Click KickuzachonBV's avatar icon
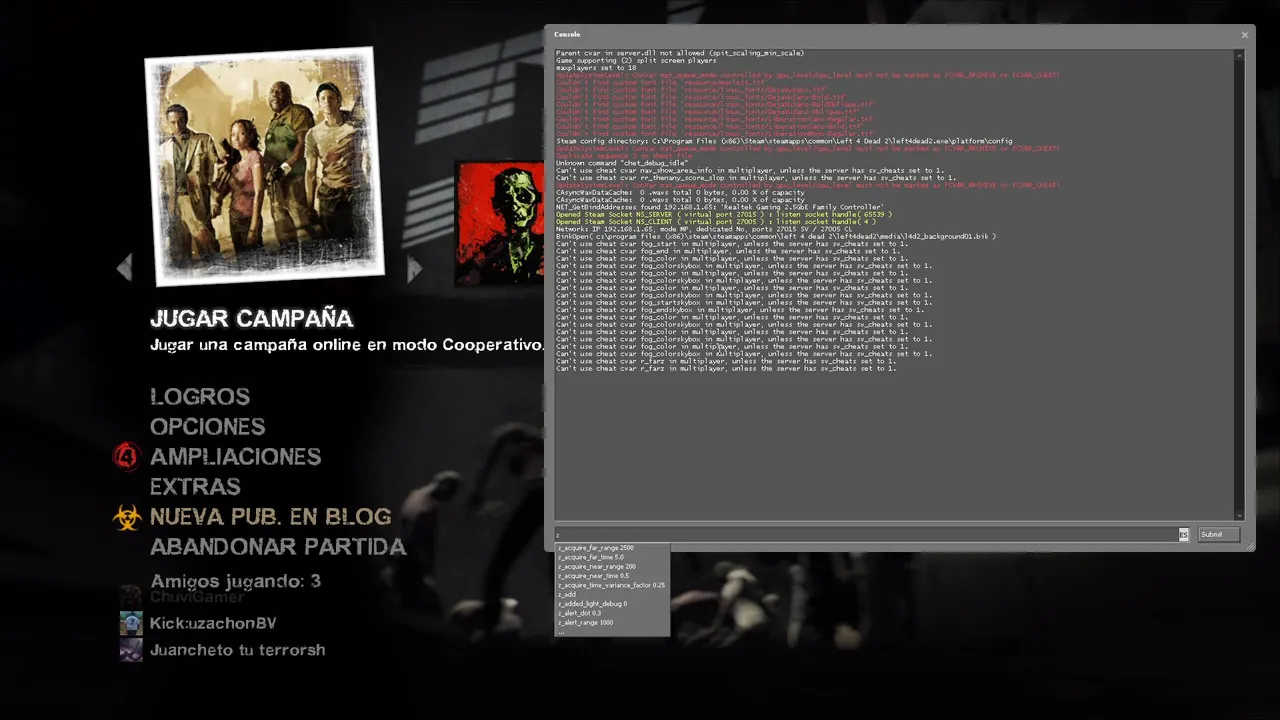This screenshot has height=720, width=1280. point(131,623)
